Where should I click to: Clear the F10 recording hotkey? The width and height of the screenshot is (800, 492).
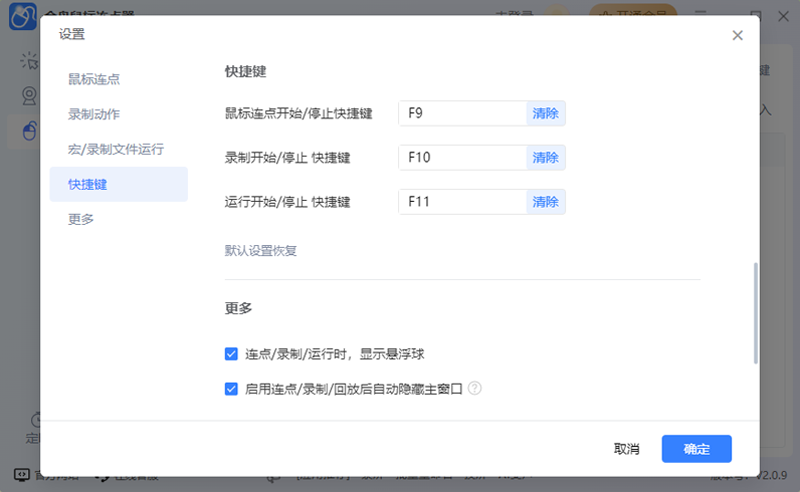click(546, 158)
